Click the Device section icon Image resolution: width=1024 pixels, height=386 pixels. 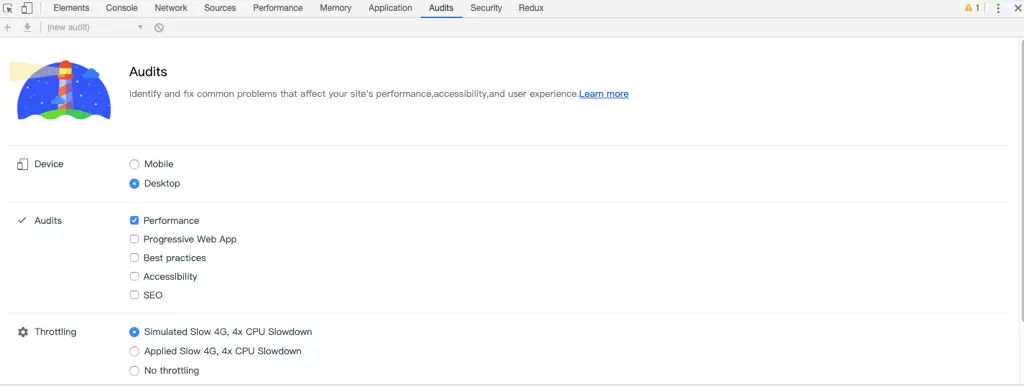click(22, 165)
